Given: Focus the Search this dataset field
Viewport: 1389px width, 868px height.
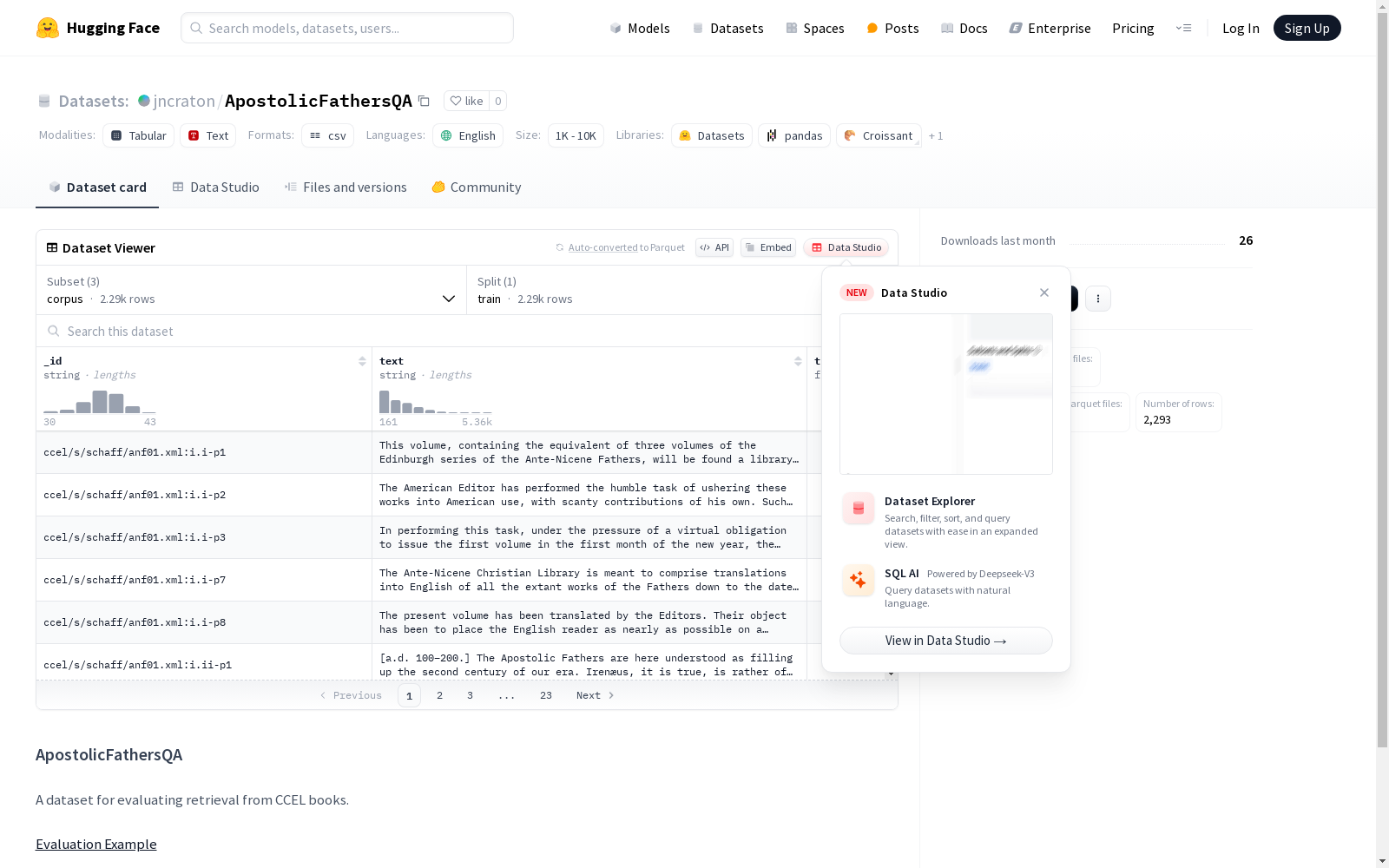Looking at the screenshot, I should coord(430,331).
